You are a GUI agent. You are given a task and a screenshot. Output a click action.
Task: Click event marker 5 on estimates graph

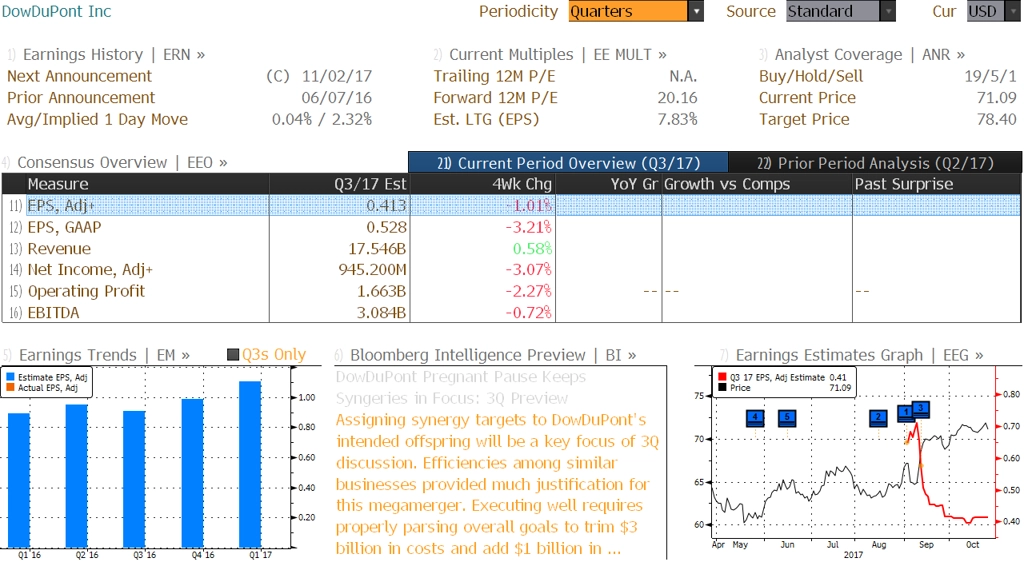pos(787,418)
